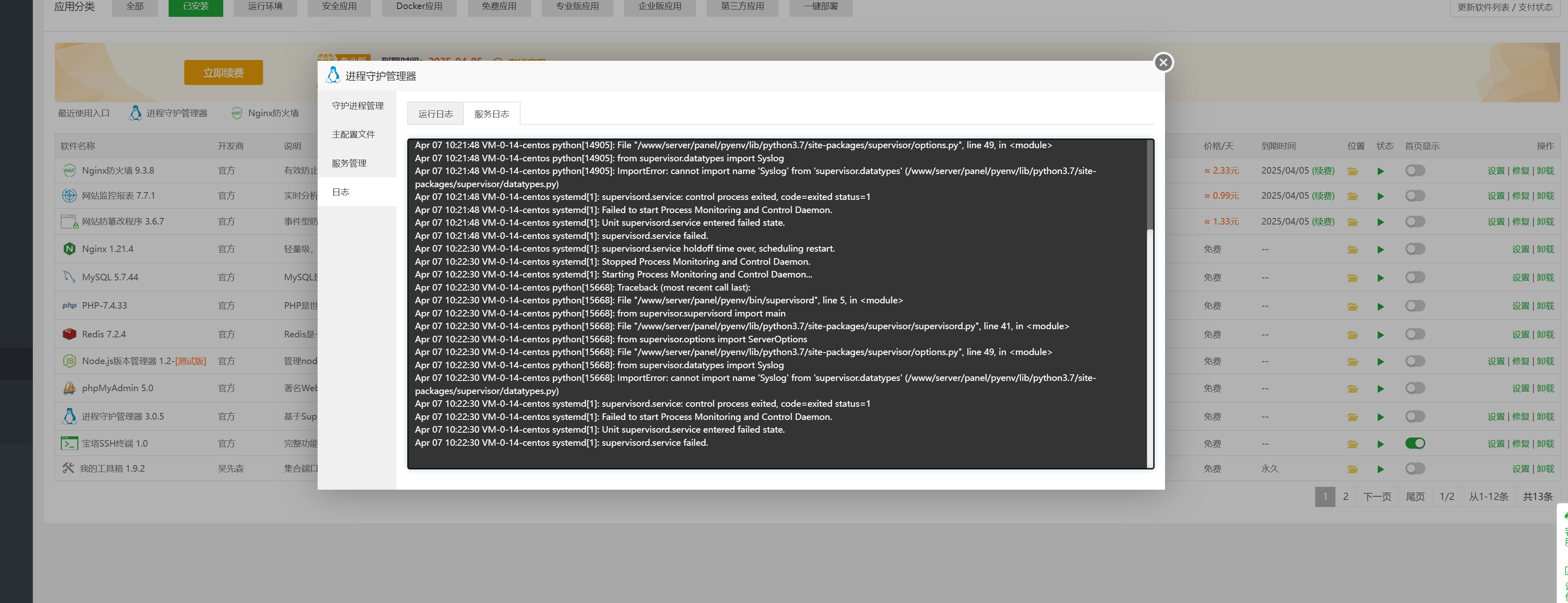
Task: Filter apps by 专业版应用 category
Action: coord(577,7)
